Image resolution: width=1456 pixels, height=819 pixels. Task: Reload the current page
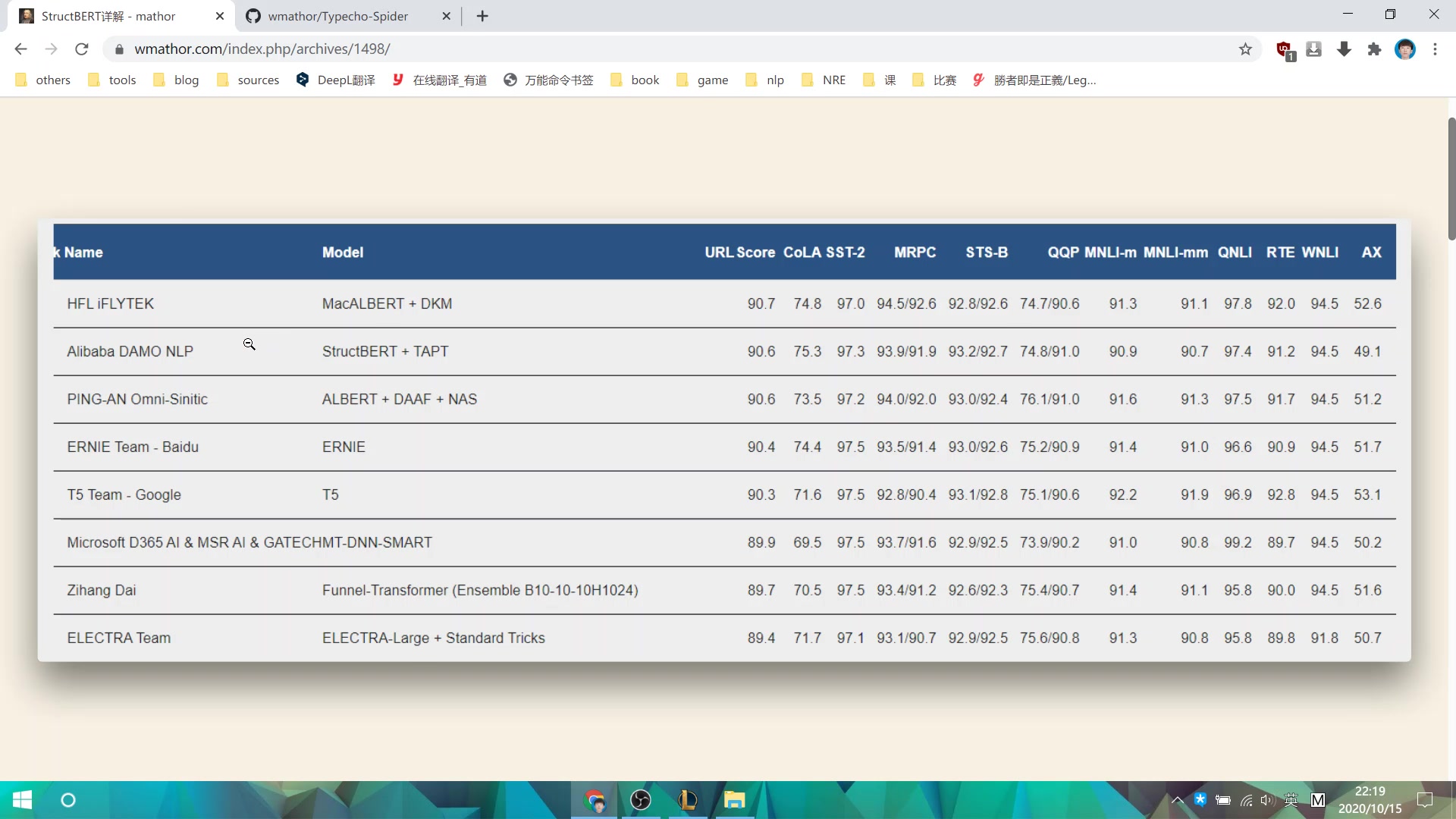coord(82,49)
